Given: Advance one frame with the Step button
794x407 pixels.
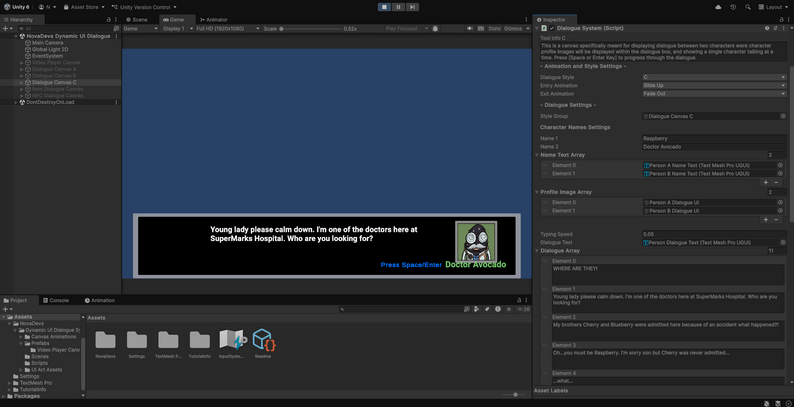Looking at the screenshot, I should [x=412, y=7].
